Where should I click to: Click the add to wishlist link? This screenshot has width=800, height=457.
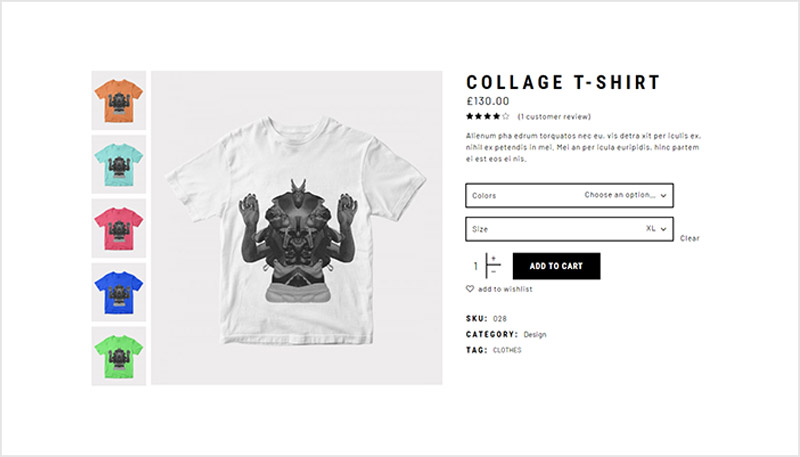(x=505, y=289)
